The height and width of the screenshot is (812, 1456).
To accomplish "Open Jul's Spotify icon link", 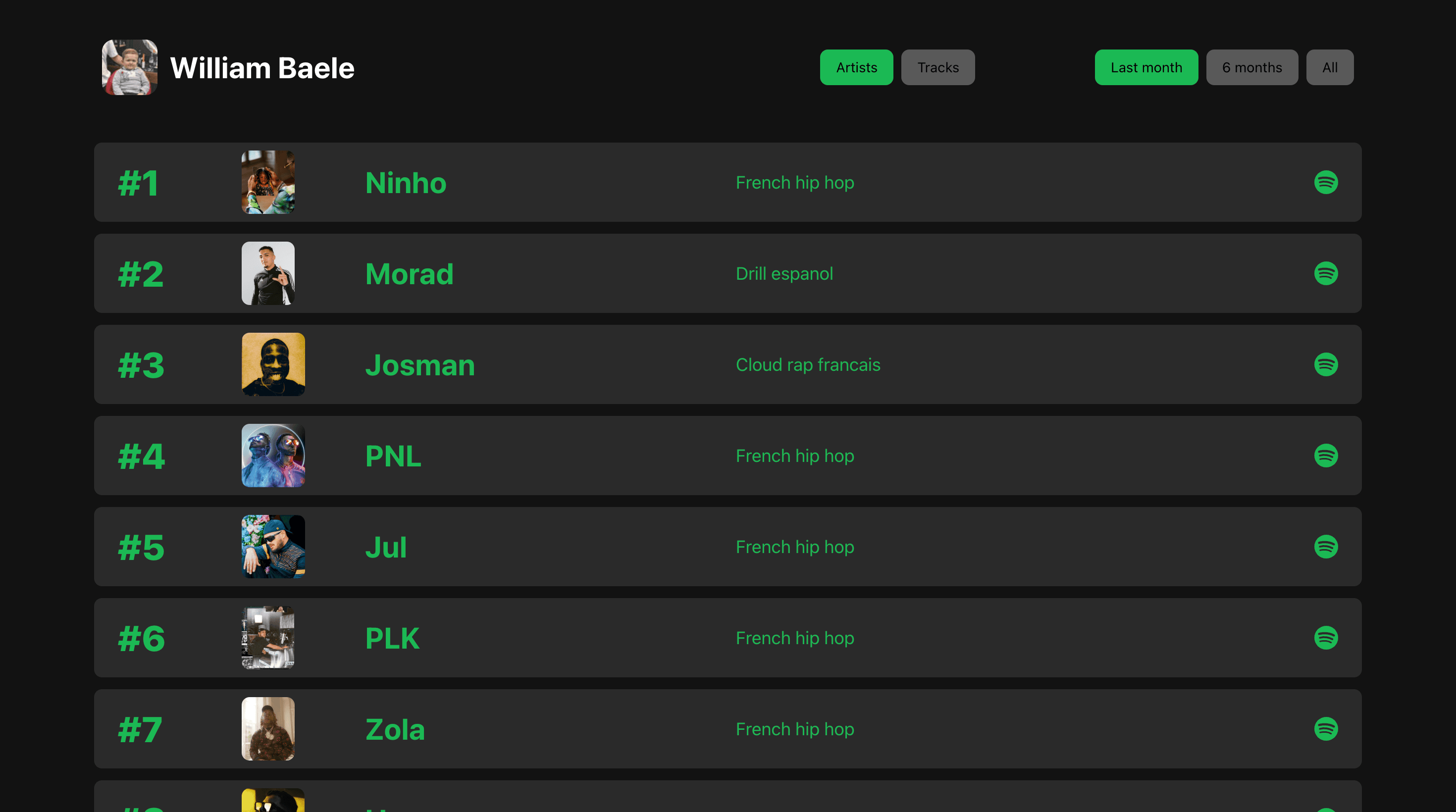I will [1325, 547].
